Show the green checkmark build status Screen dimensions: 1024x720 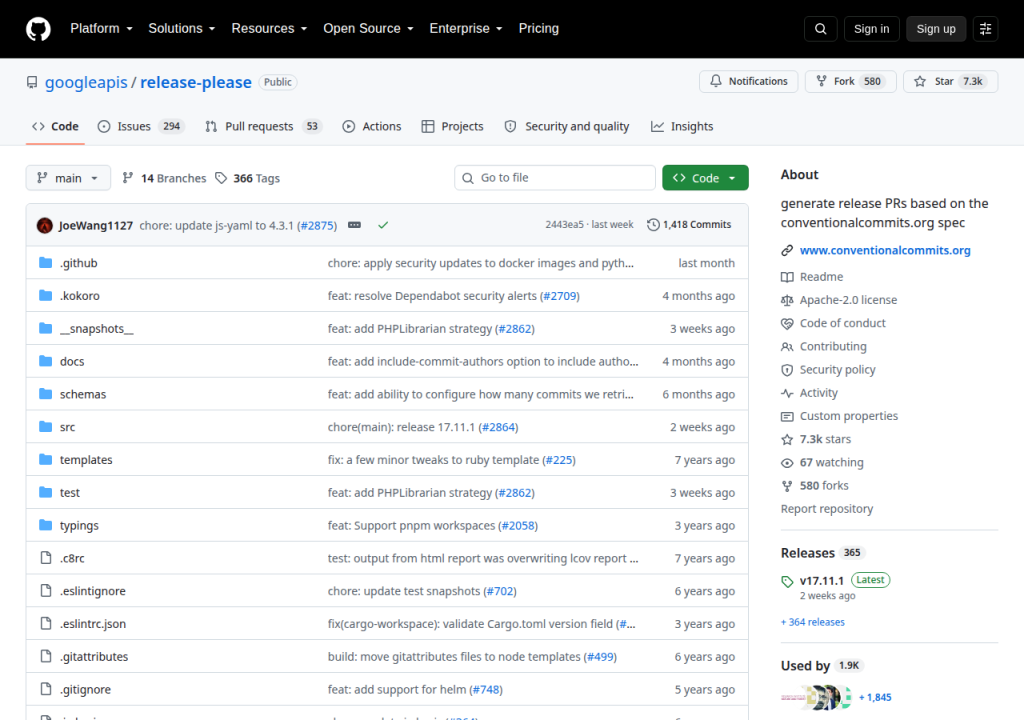383,225
